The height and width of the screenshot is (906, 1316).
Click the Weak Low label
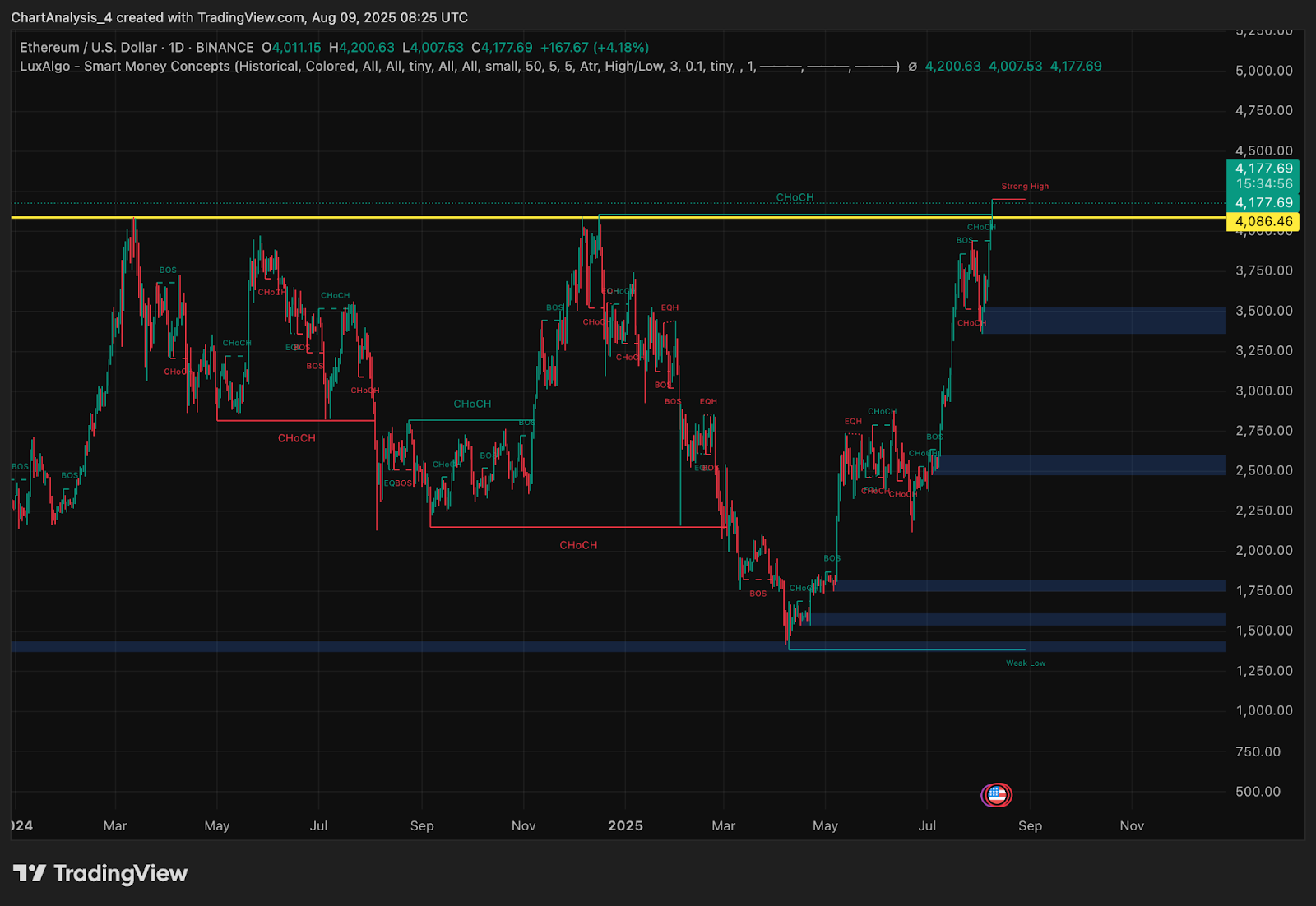coord(1026,663)
